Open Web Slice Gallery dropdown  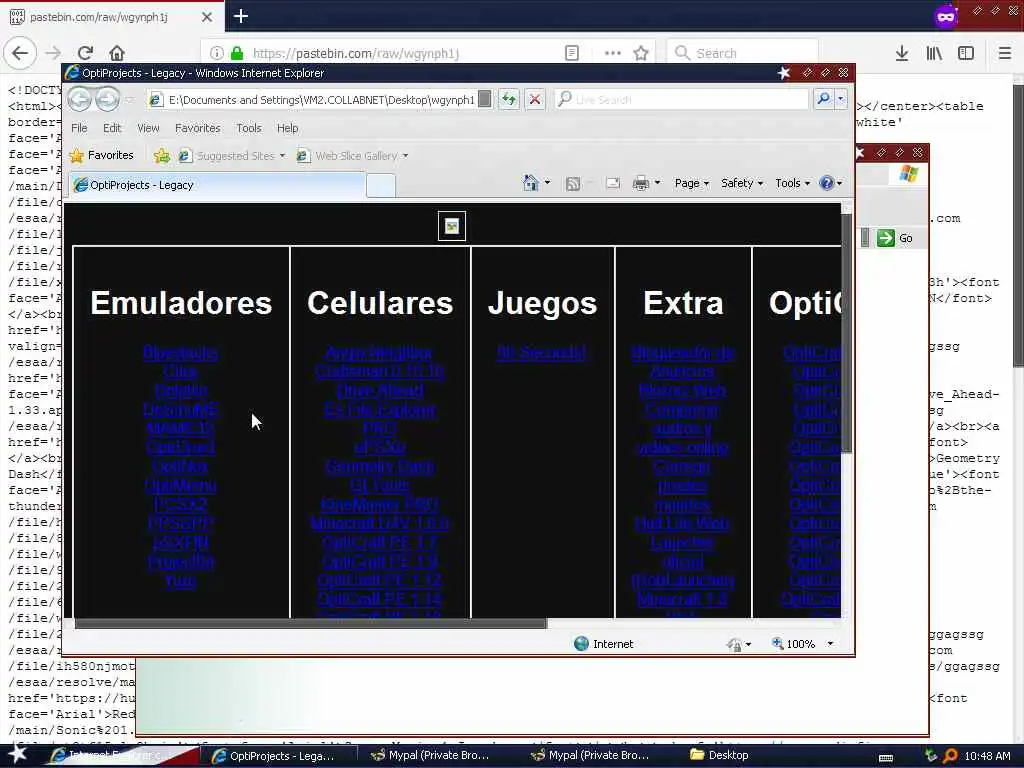(352, 155)
